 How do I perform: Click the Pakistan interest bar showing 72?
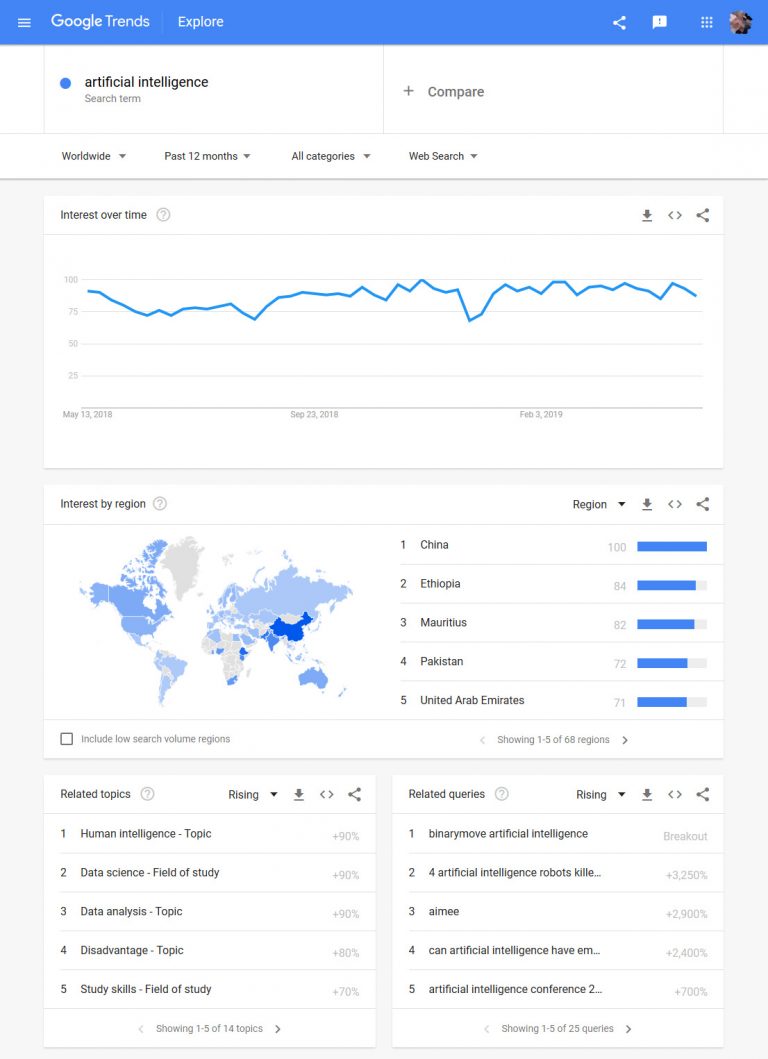coord(672,663)
